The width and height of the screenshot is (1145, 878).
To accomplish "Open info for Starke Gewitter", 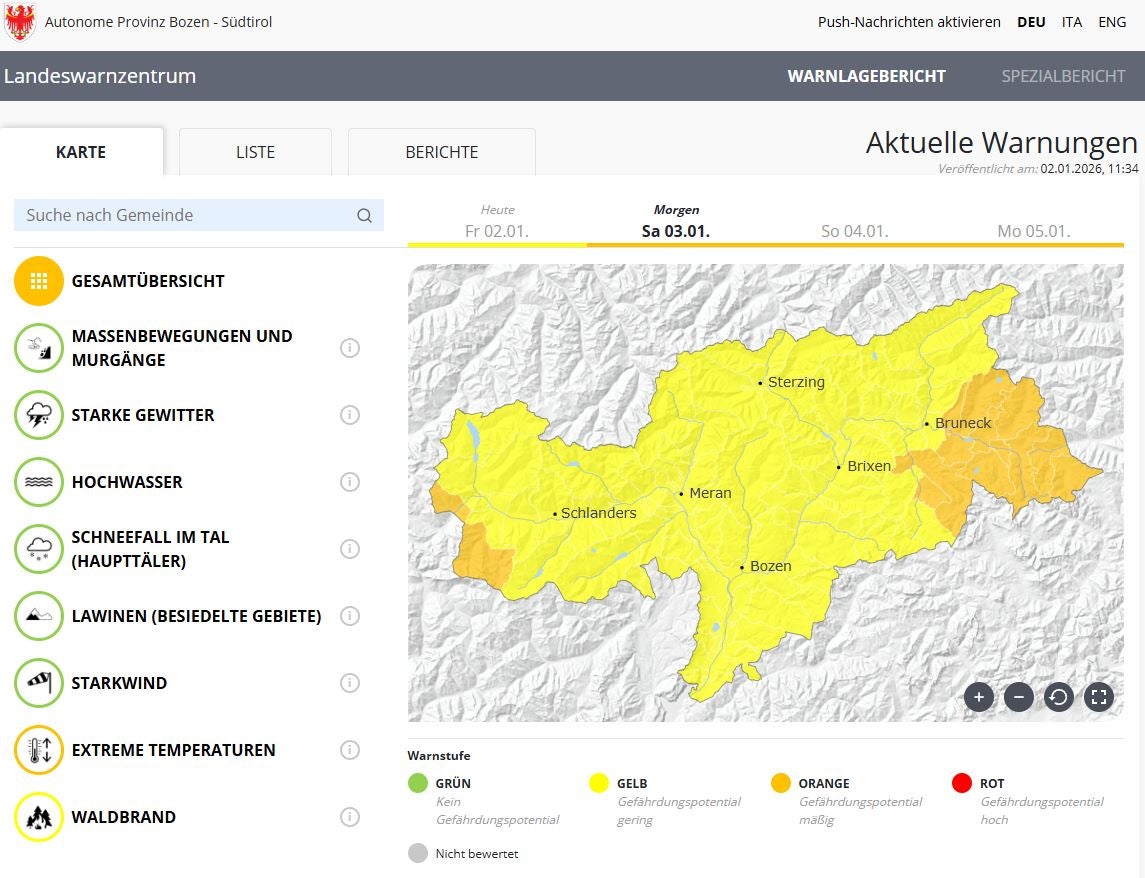I will (x=350, y=415).
